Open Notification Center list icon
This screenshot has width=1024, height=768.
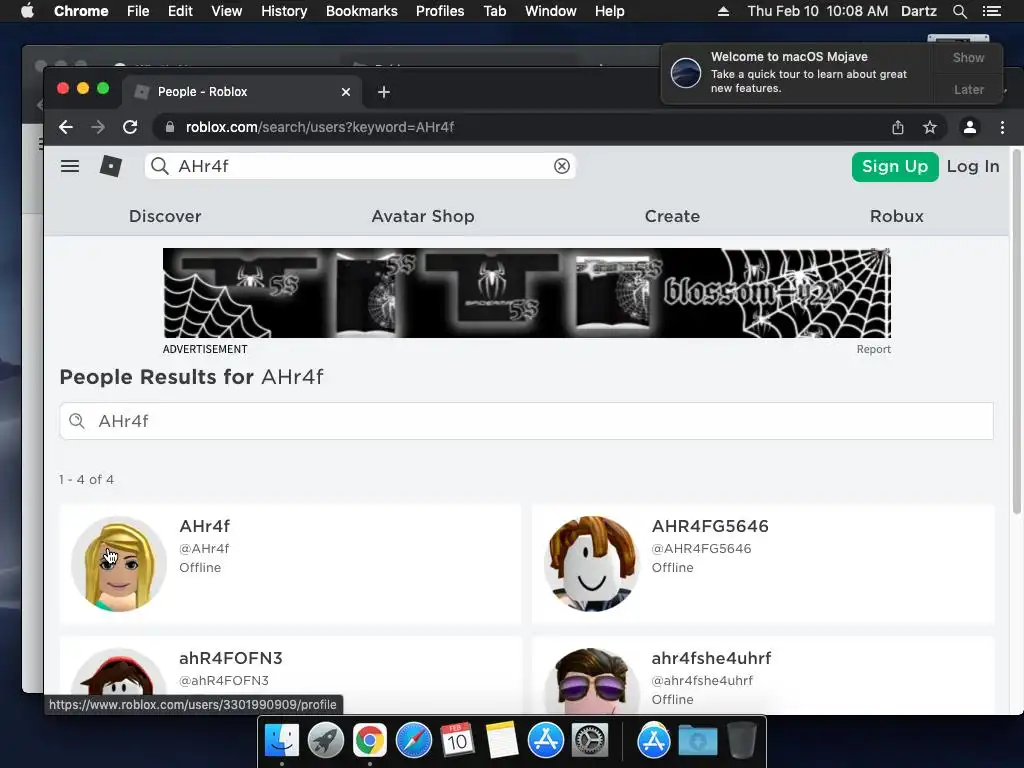(991, 11)
